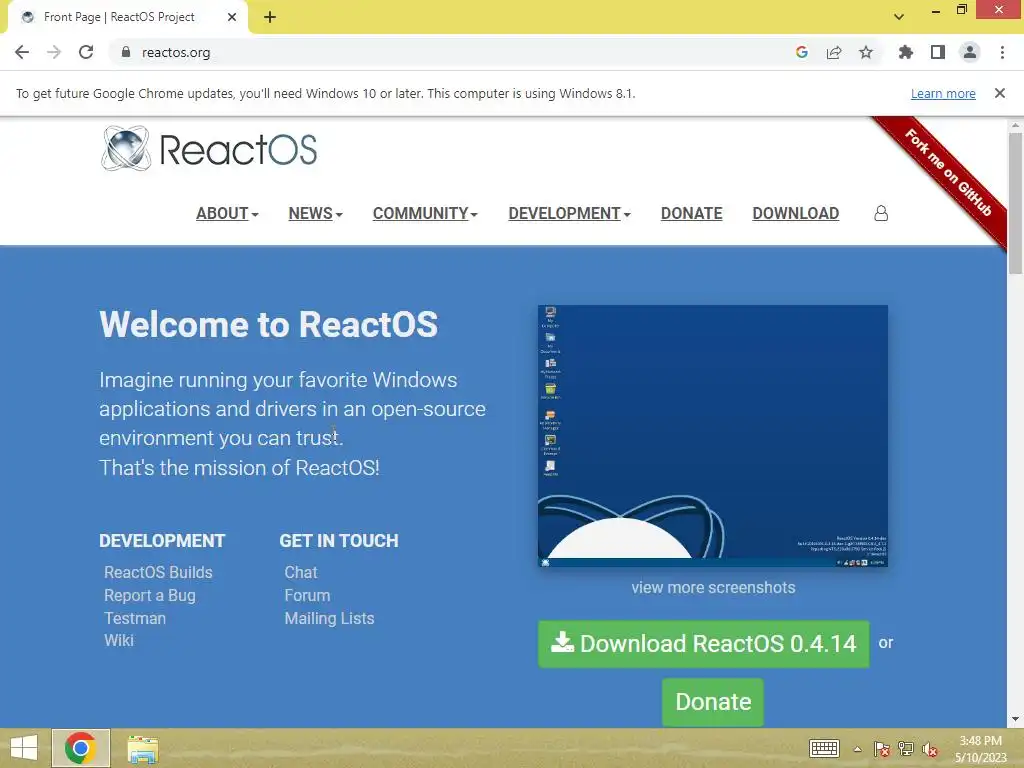Image resolution: width=1024 pixels, height=768 pixels.
Task: Open the Extensions puzzle icon
Action: (x=906, y=52)
